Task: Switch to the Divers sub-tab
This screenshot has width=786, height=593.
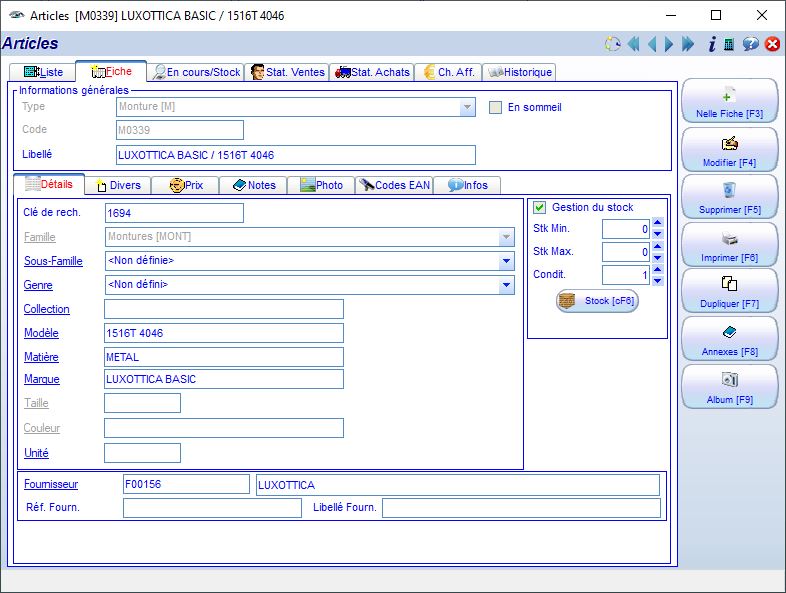Action: point(118,185)
